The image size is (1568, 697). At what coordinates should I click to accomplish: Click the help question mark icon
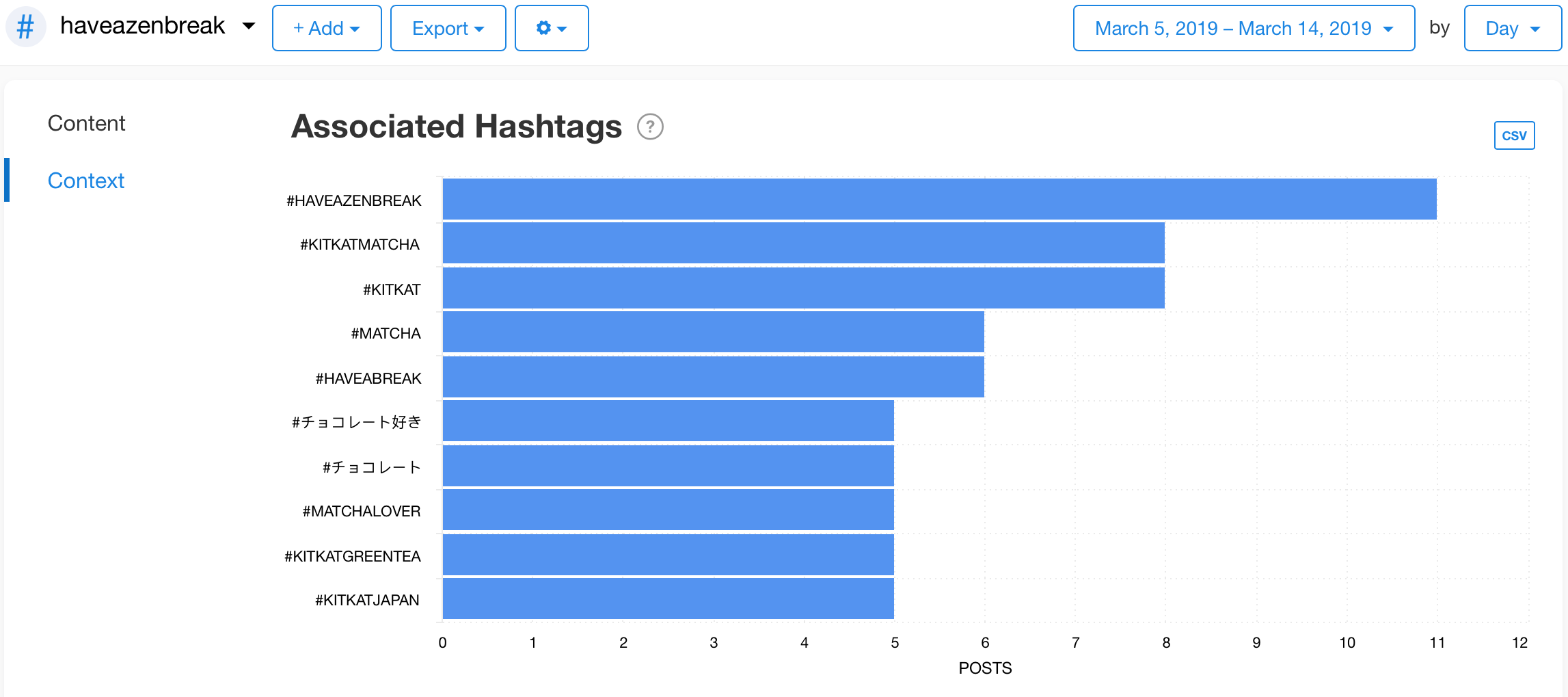coord(650,127)
